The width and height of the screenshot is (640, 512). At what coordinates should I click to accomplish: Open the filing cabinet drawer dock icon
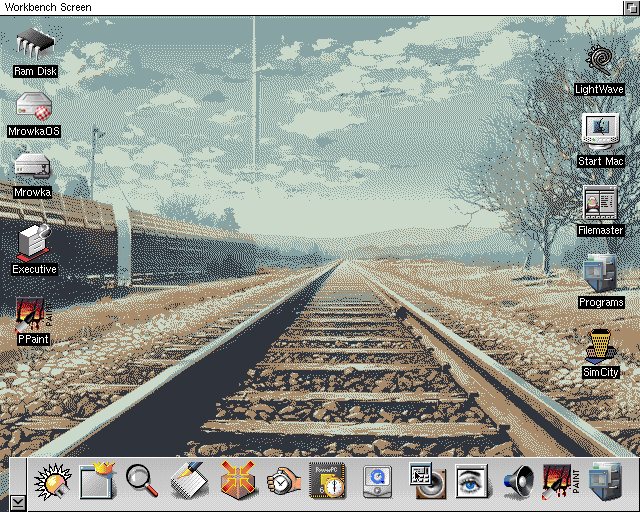[606, 481]
